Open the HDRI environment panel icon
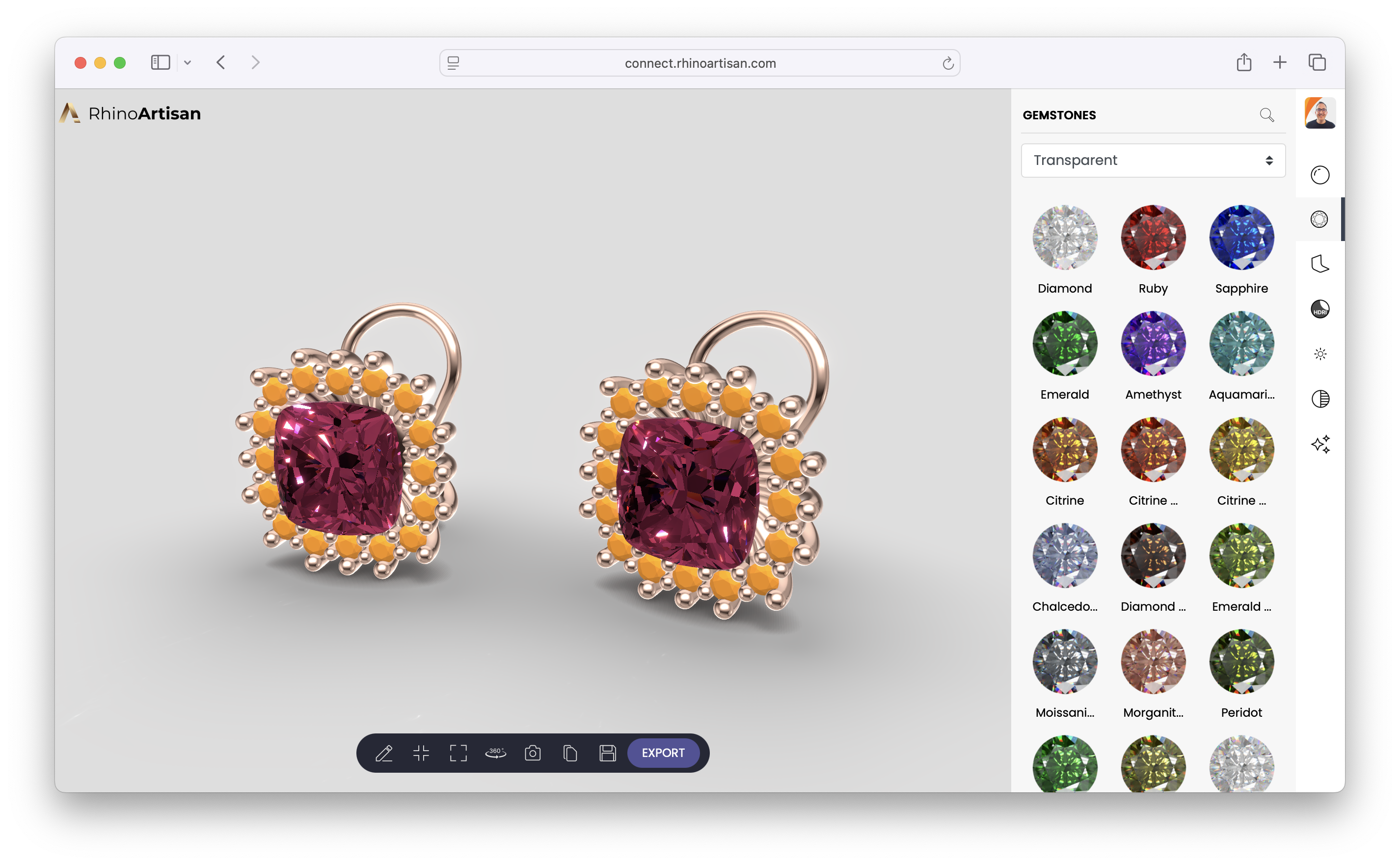This screenshot has width=1400, height=865. (1319, 309)
